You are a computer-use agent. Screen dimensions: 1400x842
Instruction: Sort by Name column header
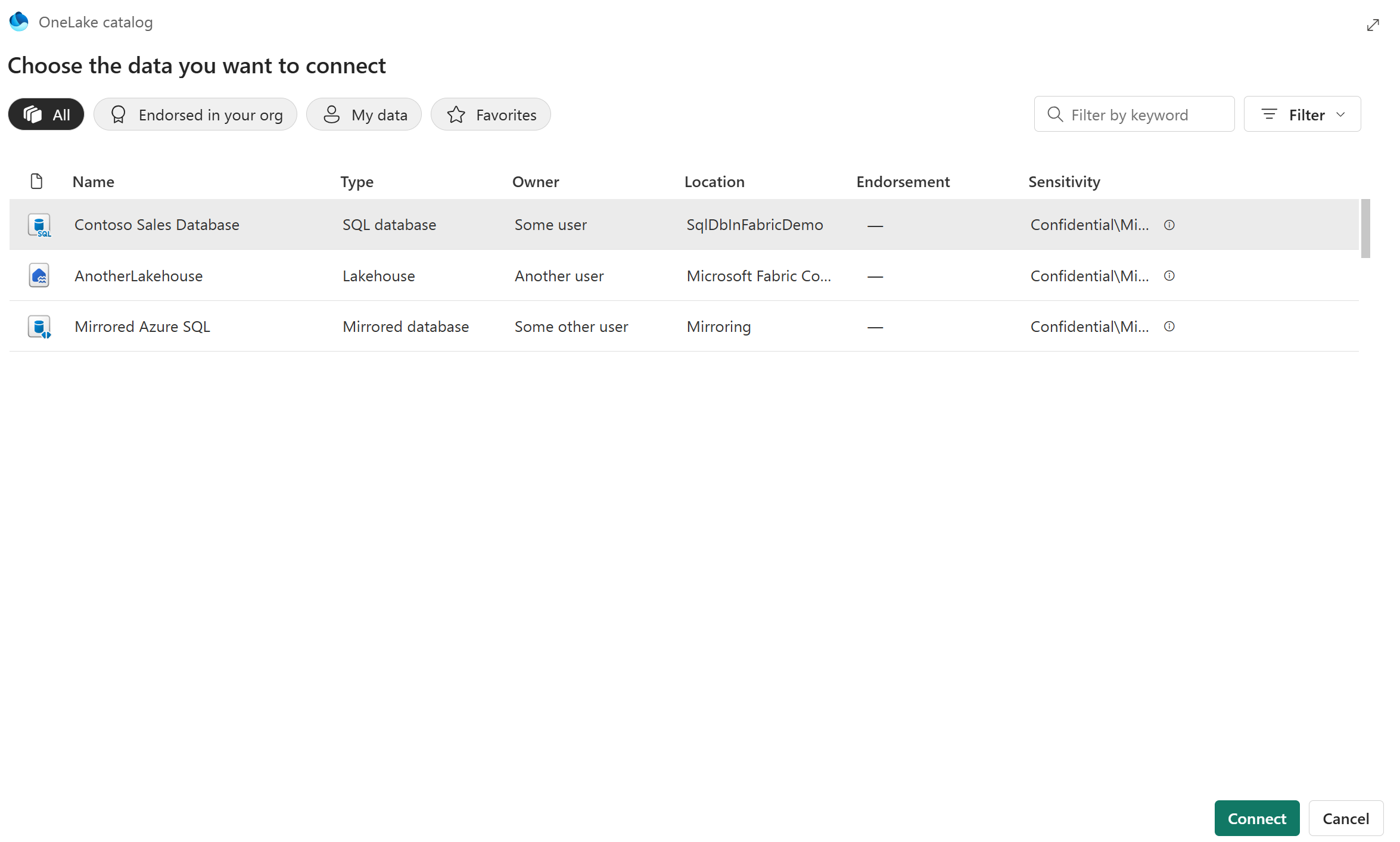coord(94,182)
